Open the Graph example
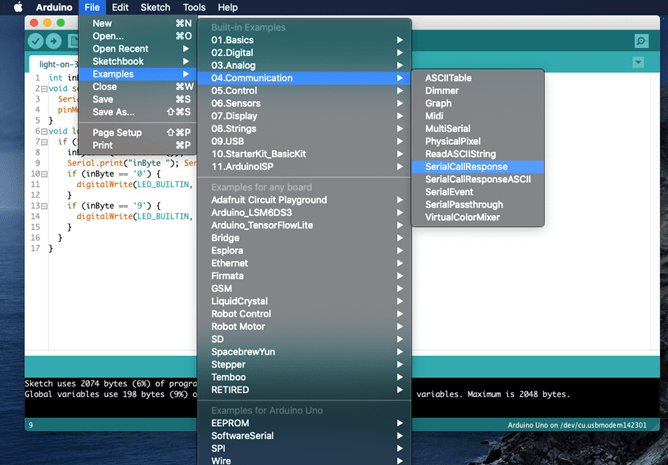 478,103
